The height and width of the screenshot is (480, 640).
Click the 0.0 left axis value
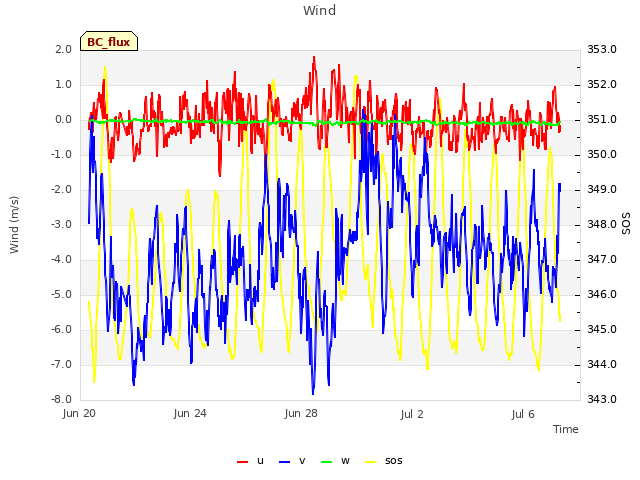[64, 120]
